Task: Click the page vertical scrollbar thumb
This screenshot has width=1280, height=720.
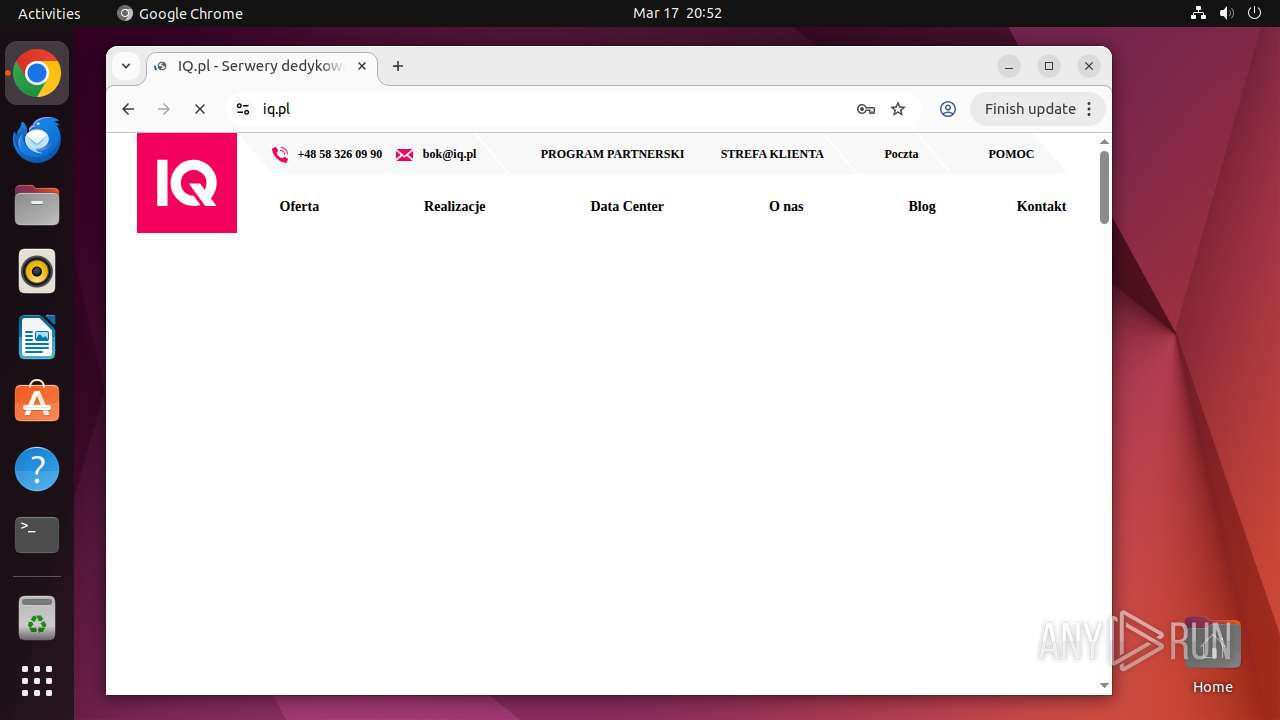Action: pos(1104,187)
